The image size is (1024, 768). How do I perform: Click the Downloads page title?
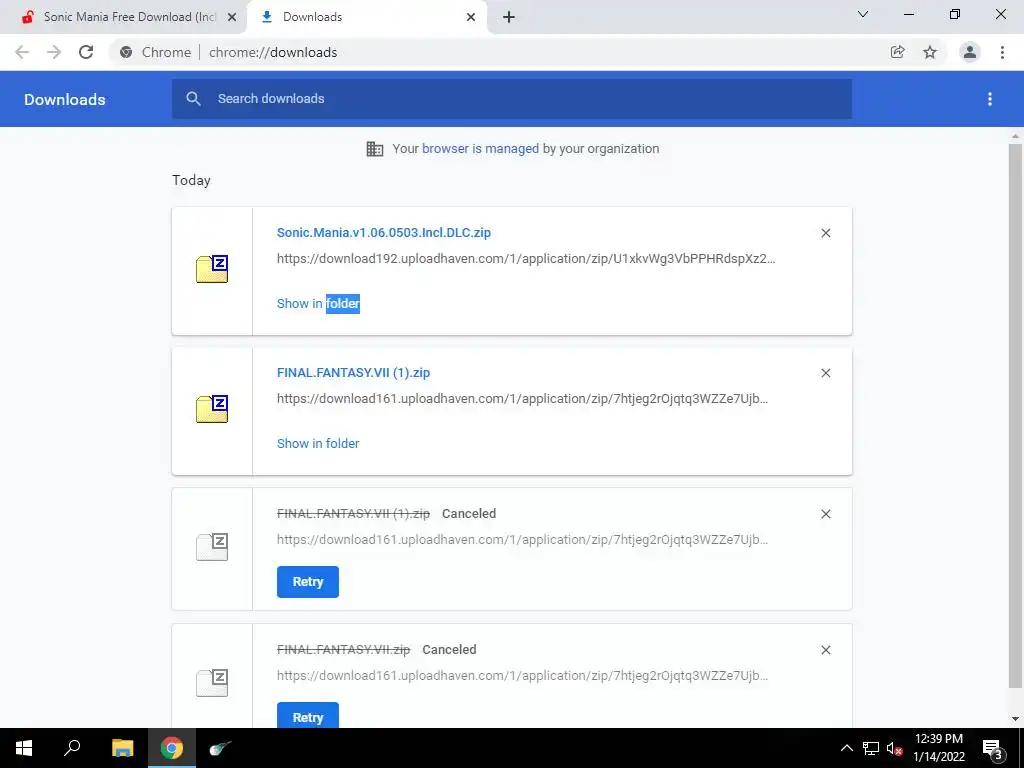65,99
